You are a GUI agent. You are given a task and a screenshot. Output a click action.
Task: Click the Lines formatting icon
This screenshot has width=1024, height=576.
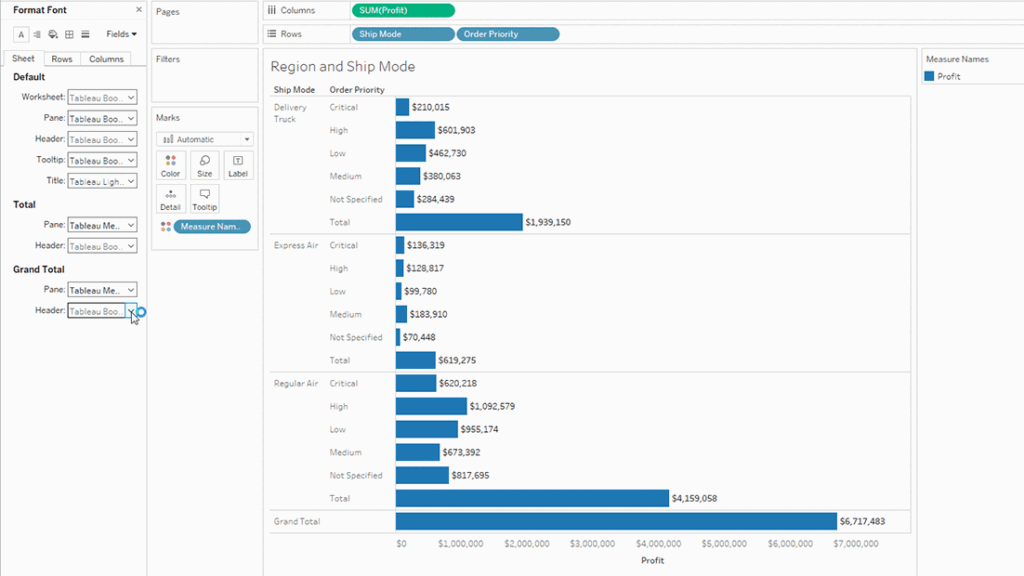85,34
